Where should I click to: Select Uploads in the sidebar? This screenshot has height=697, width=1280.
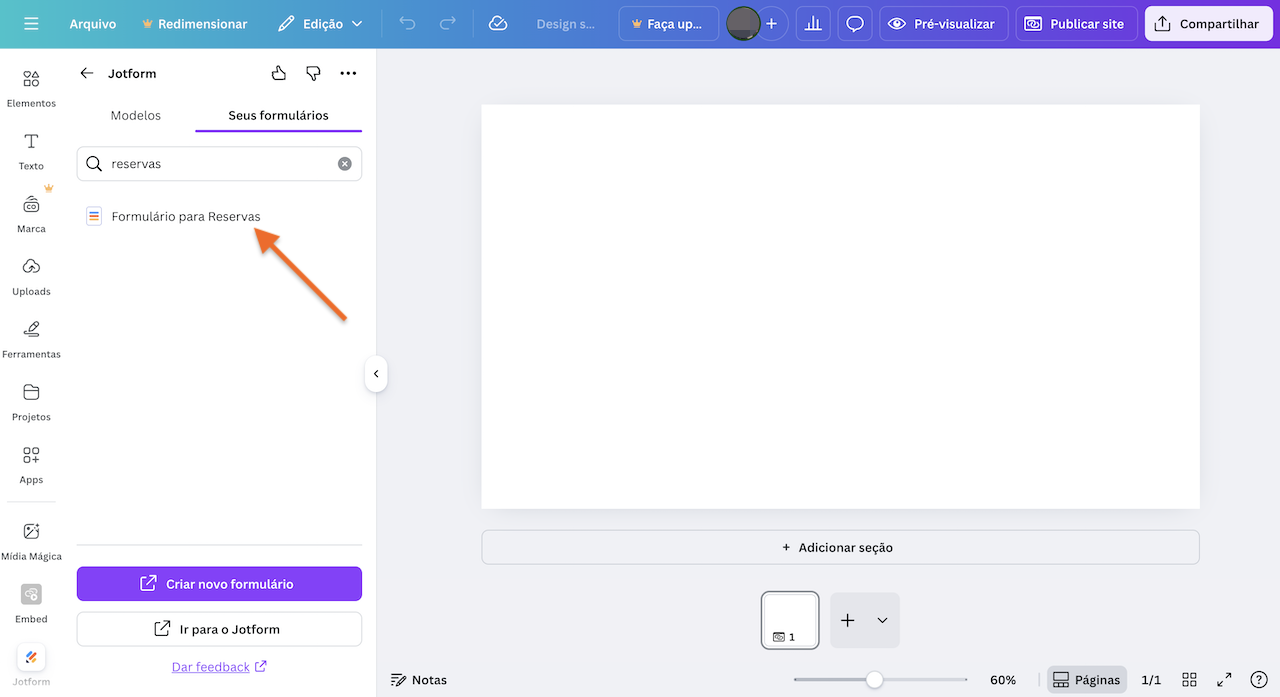(31, 277)
